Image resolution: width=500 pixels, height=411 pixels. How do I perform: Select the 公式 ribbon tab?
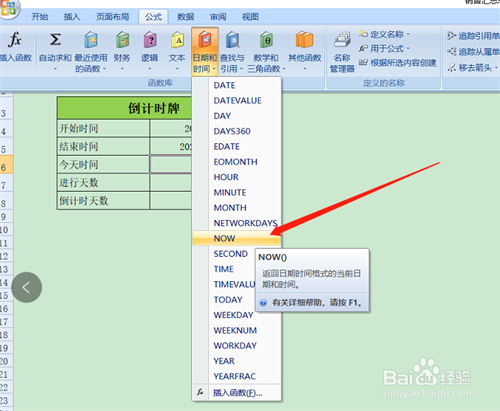click(x=153, y=17)
